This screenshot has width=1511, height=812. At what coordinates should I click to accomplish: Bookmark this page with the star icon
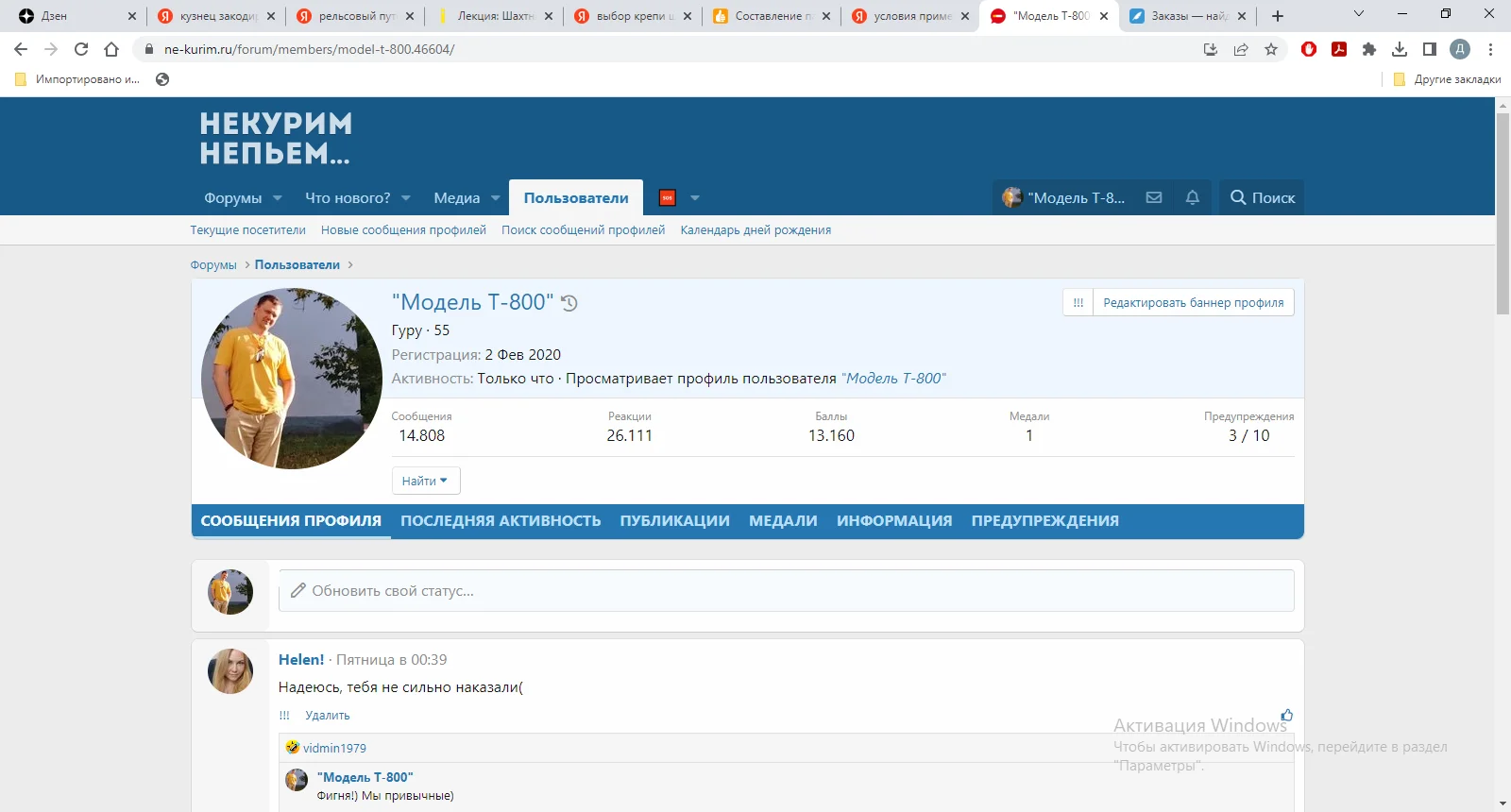(1271, 49)
